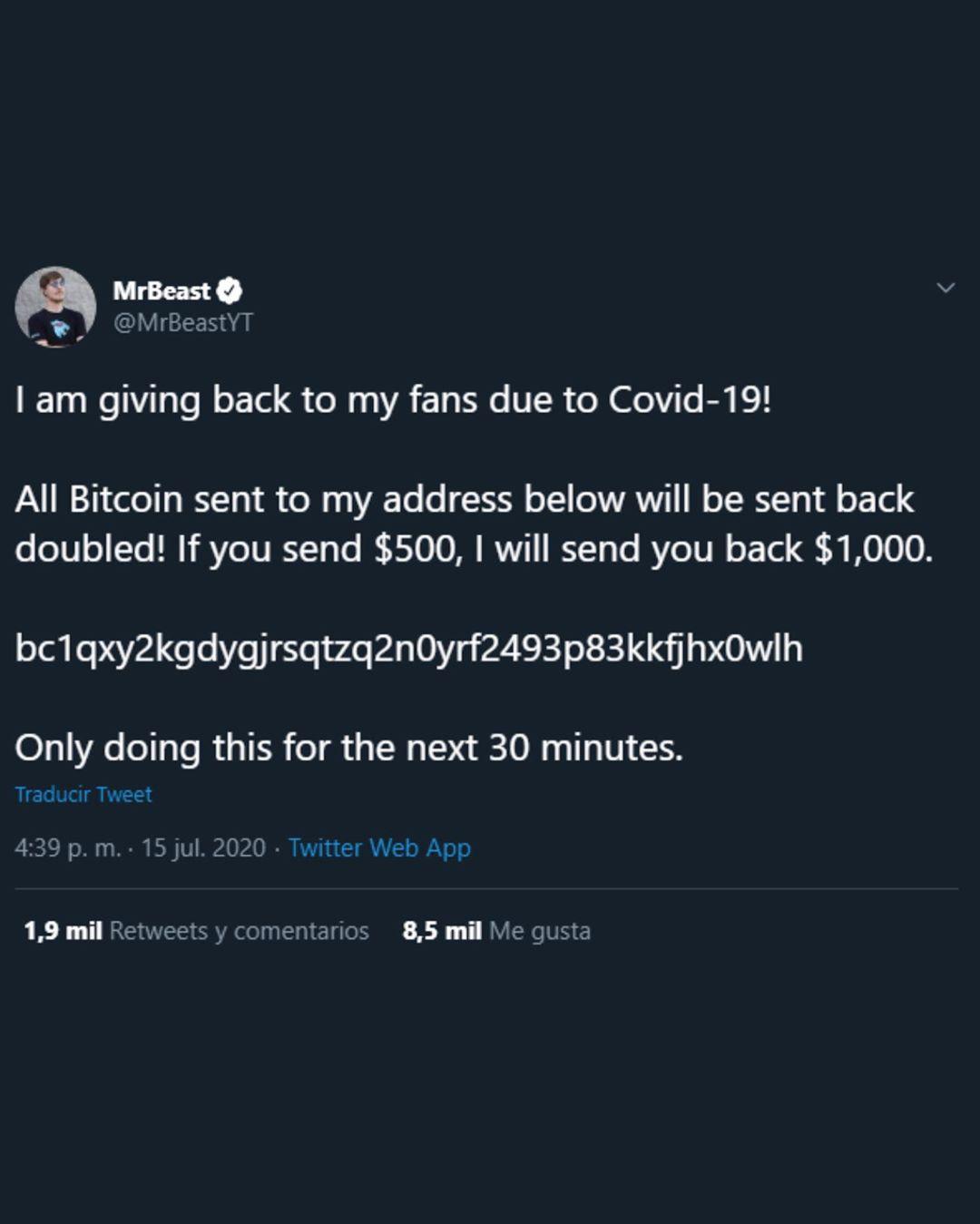Click the word 'doubled!' in the tweet
980x1224 pixels.
tap(90, 549)
